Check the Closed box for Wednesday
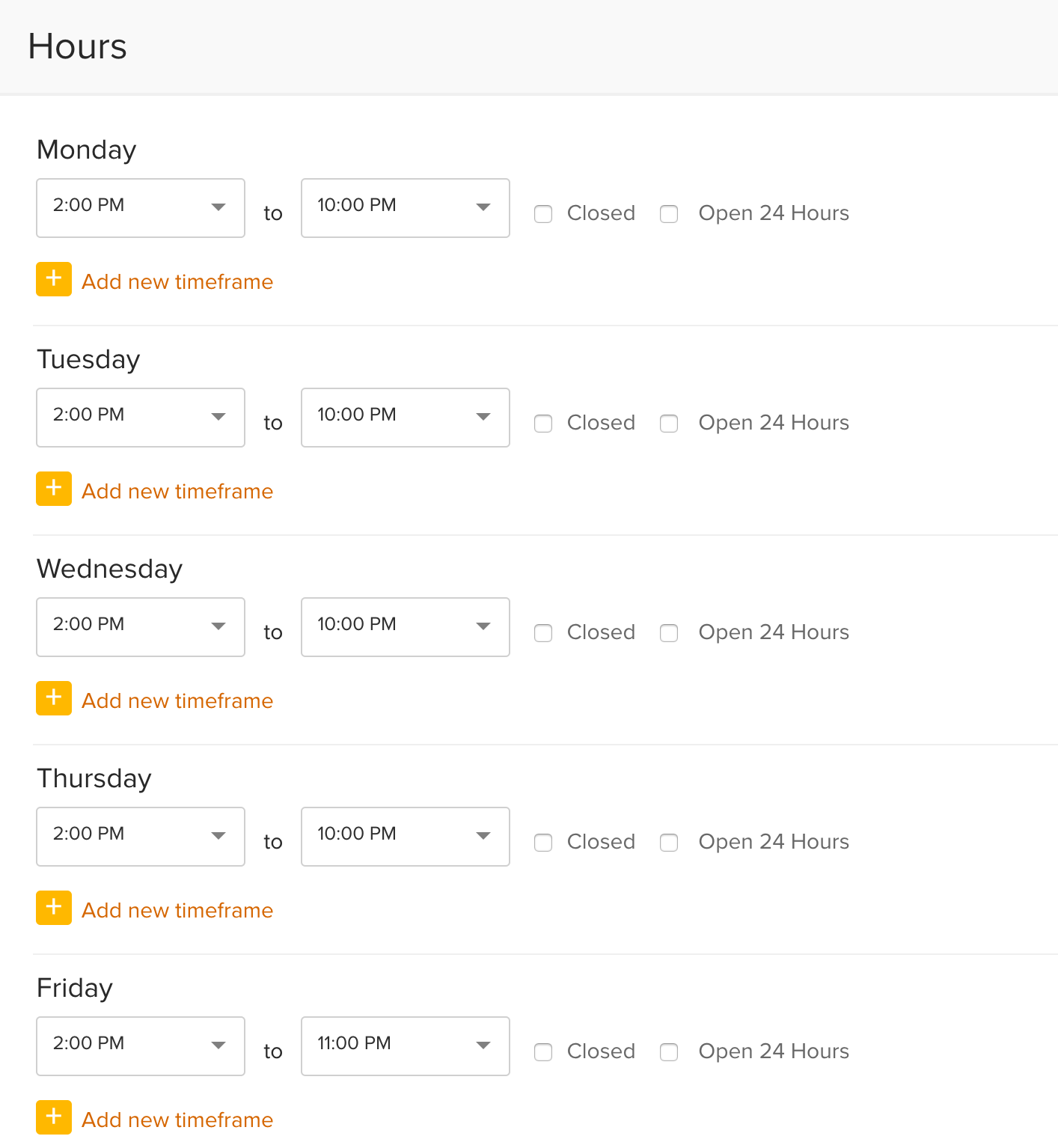The width and height of the screenshot is (1058, 1148). pos(543,633)
